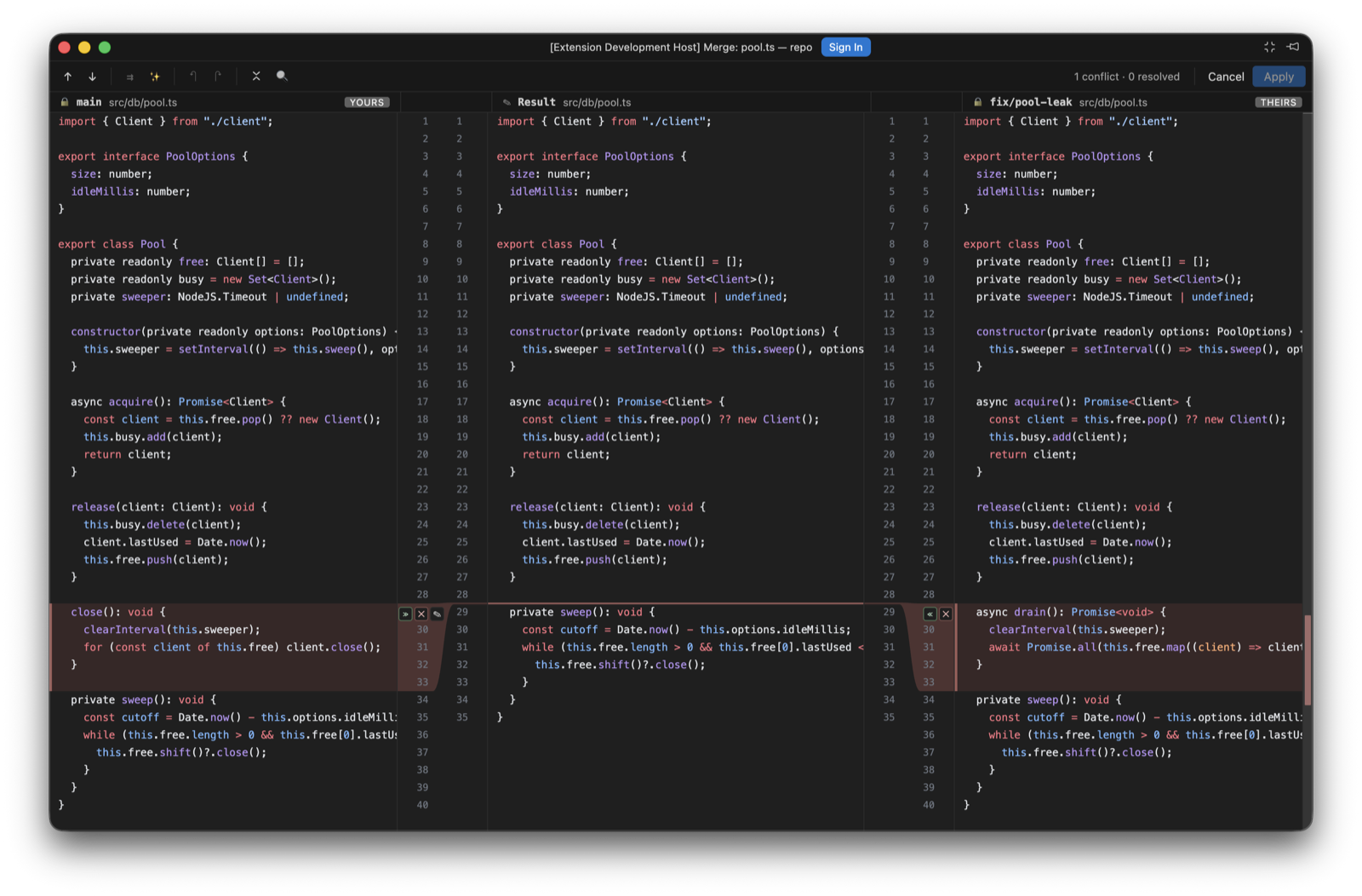Click the accept non-conflicting changes double-arrow icon
This screenshot has width=1362, height=896.
[130, 77]
